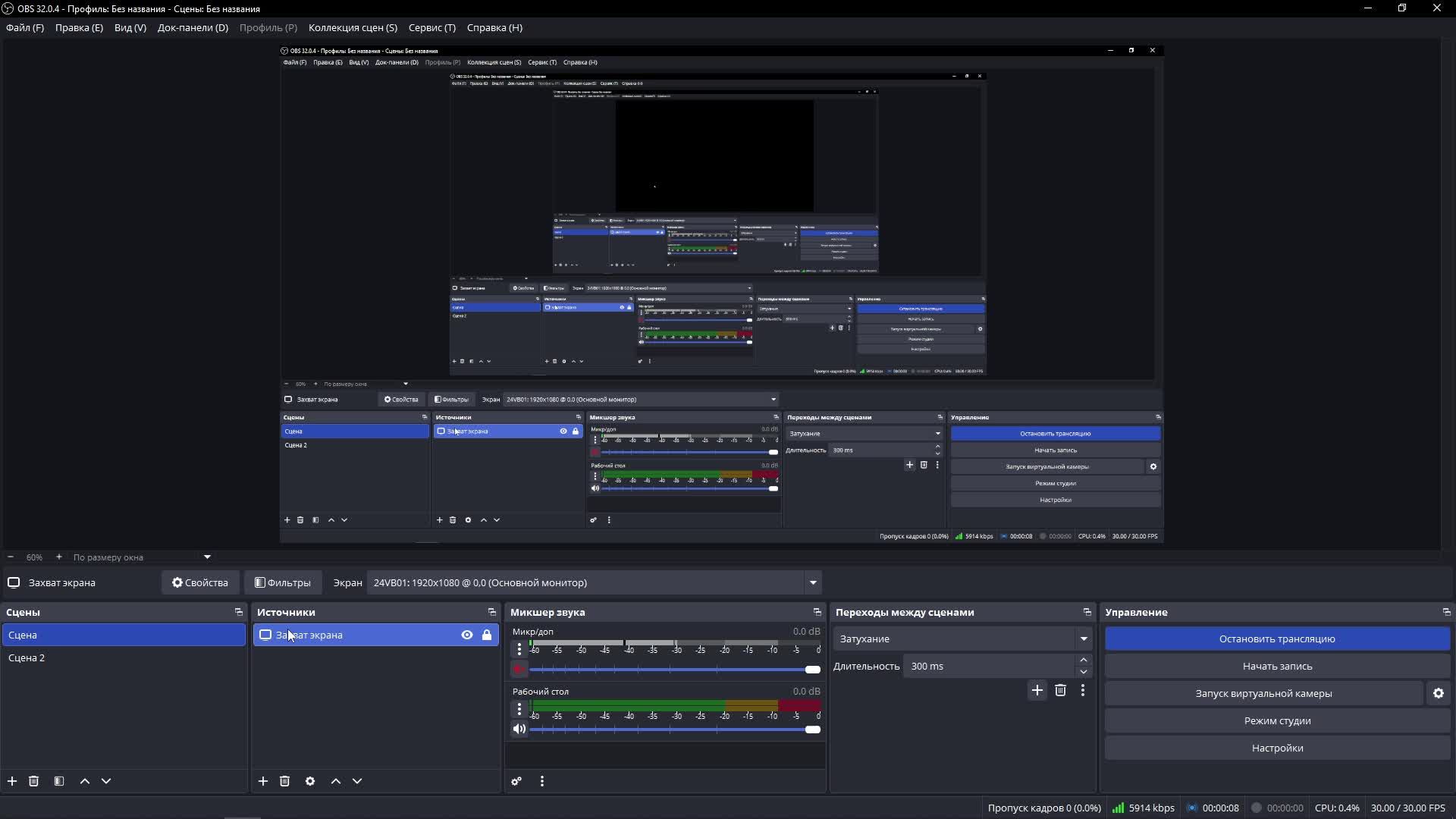
Task: Click Остановить трансляцию button
Action: (x=1277, y=639)
